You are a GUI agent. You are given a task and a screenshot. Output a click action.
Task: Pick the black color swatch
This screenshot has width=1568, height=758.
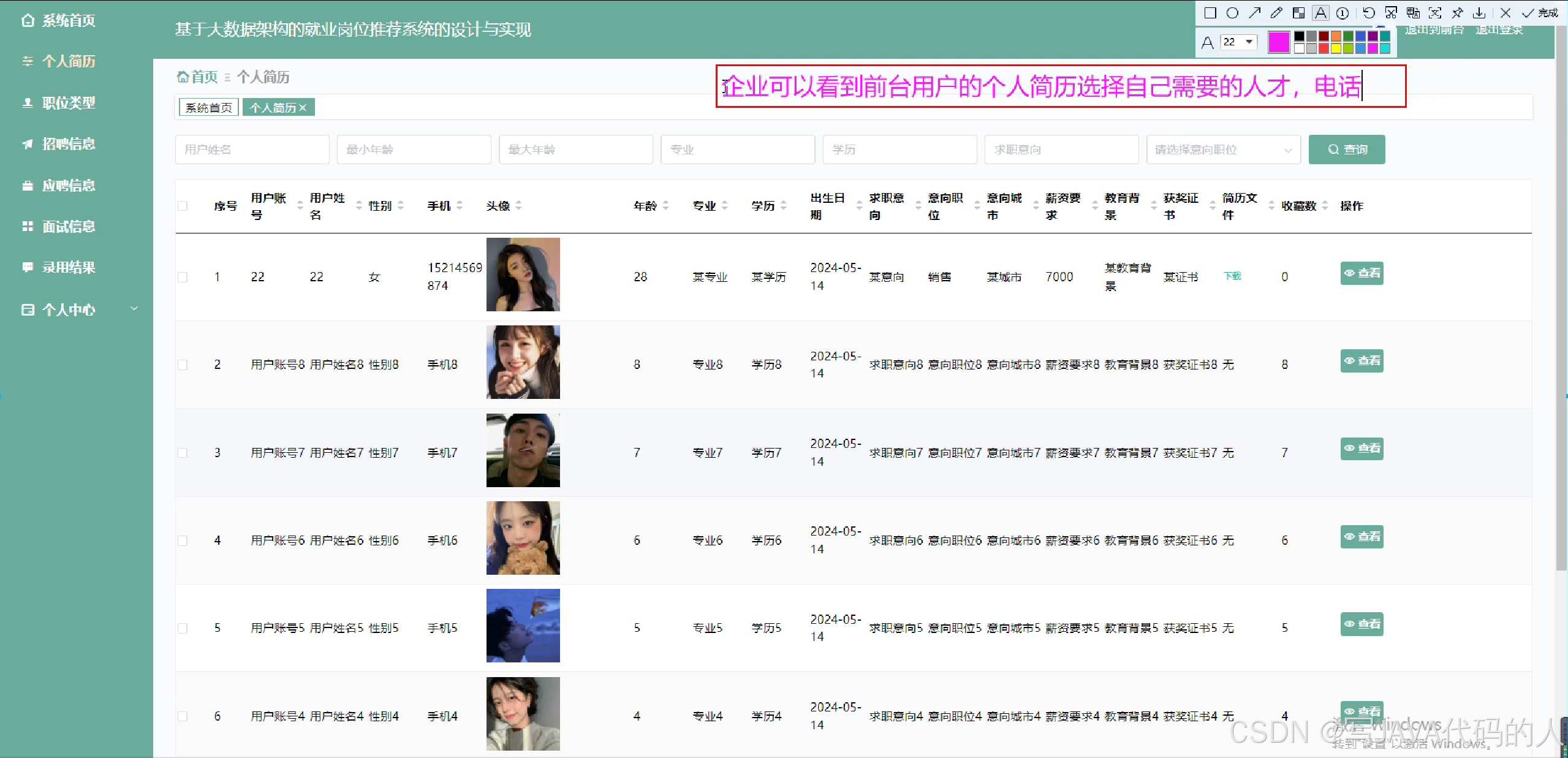click(1299, 36)
